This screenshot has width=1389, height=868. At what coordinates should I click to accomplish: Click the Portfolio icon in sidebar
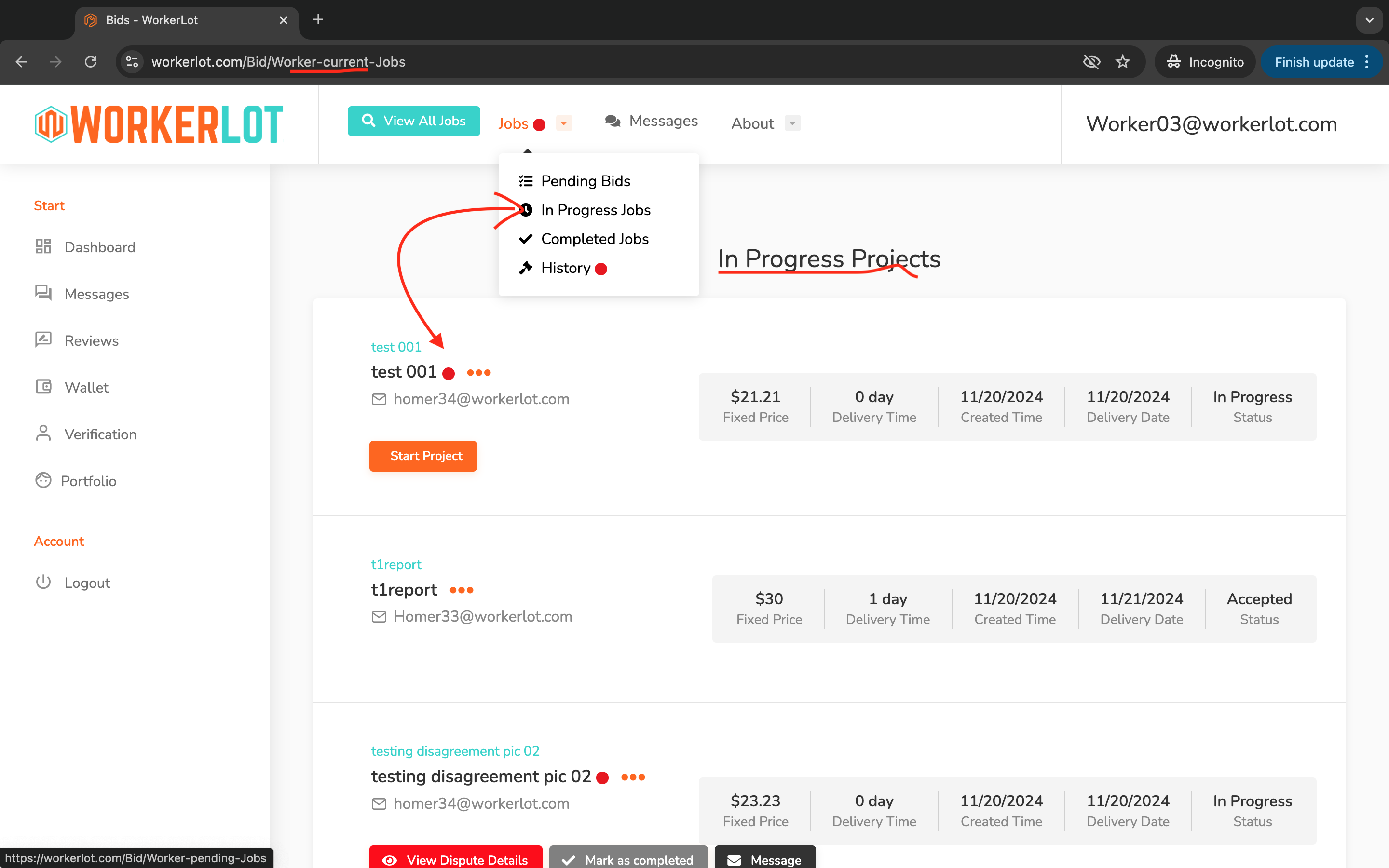(x=44, y=480)
